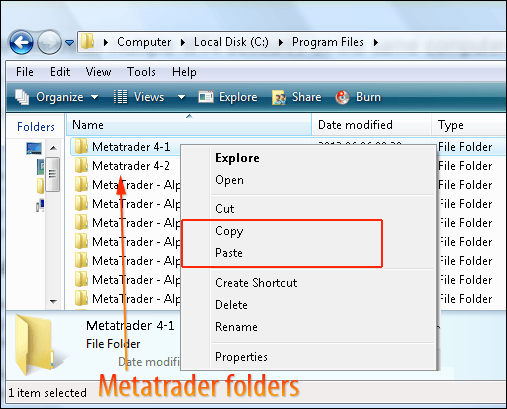The height and width of the screenshot is (409, 507).
Task: Sort by the Name column header
Action: [189, 125]
